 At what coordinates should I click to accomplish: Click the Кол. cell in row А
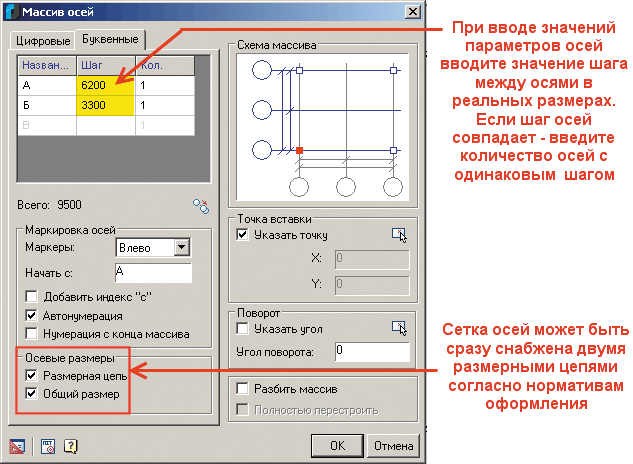coord(165,85)
